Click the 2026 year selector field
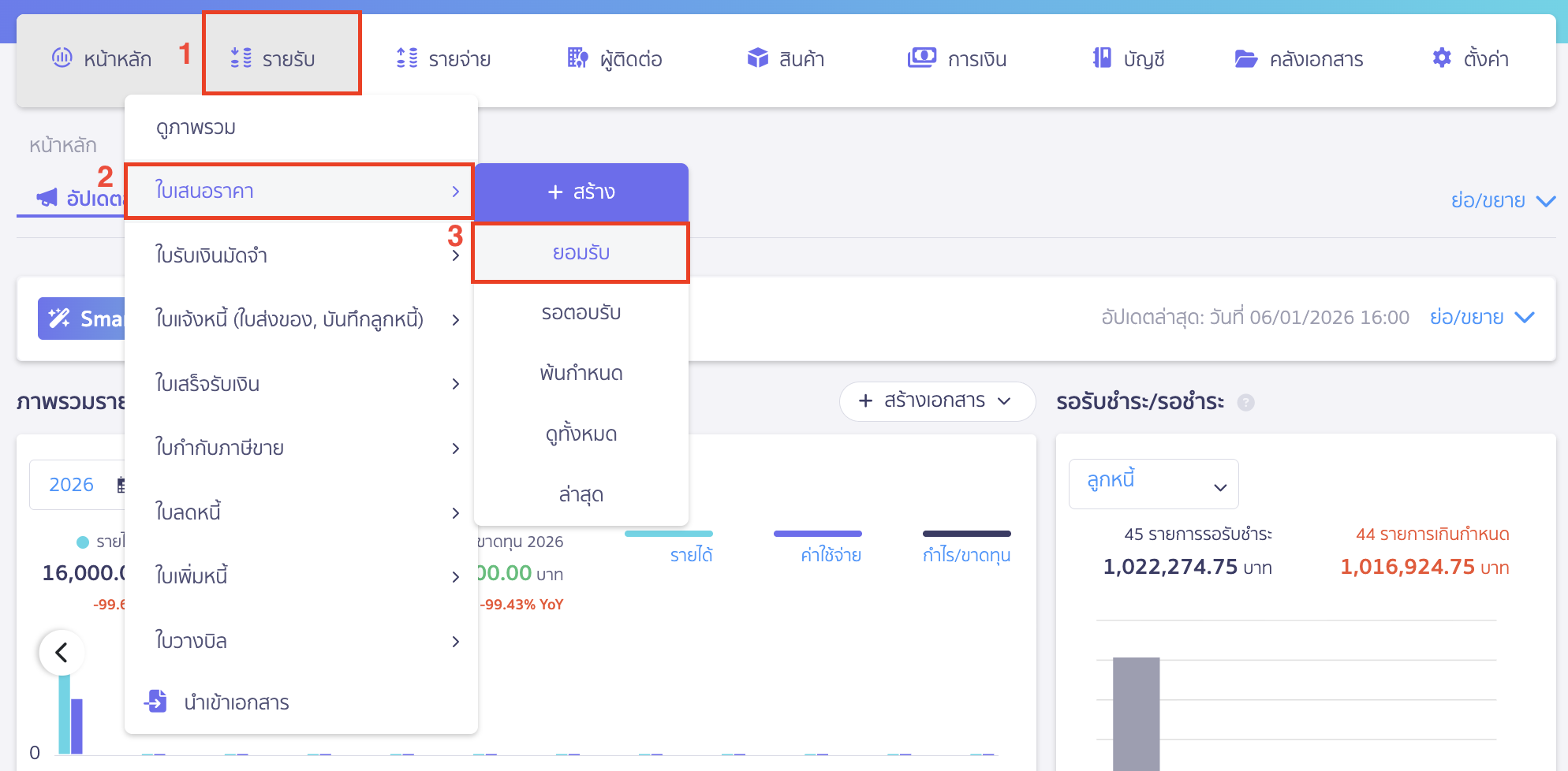1568x771 pixels. (x=73, y=484)
